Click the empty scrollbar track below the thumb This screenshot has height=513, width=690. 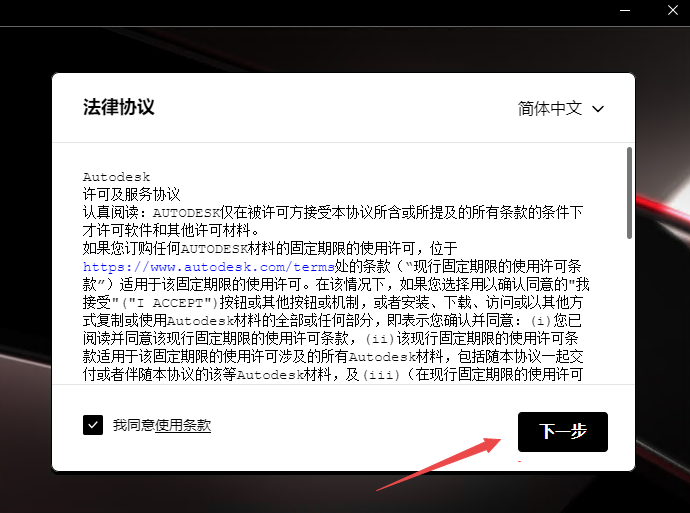tap(628, 320)
